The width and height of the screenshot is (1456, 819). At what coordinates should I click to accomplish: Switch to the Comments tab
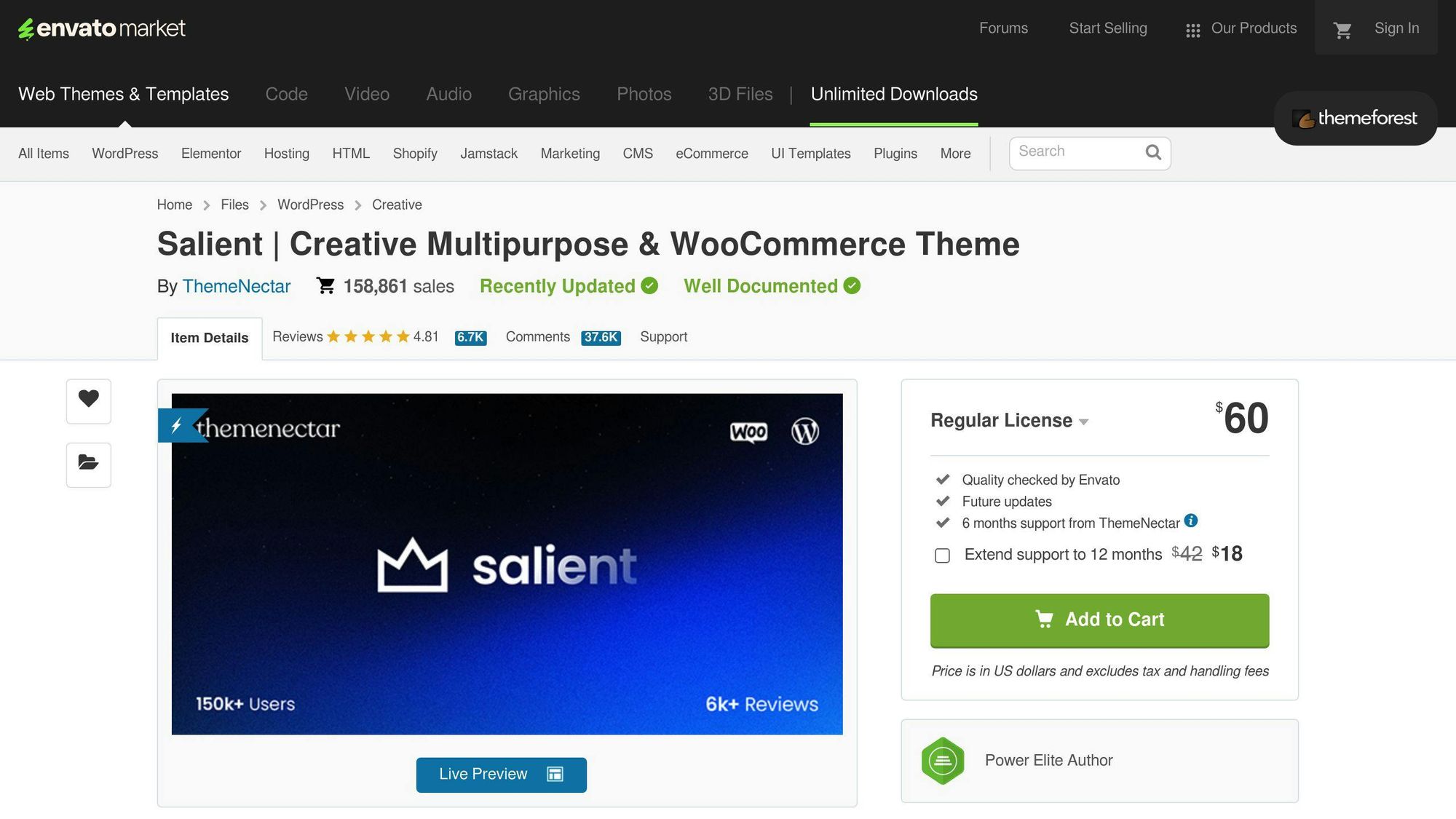pos(538,337)
